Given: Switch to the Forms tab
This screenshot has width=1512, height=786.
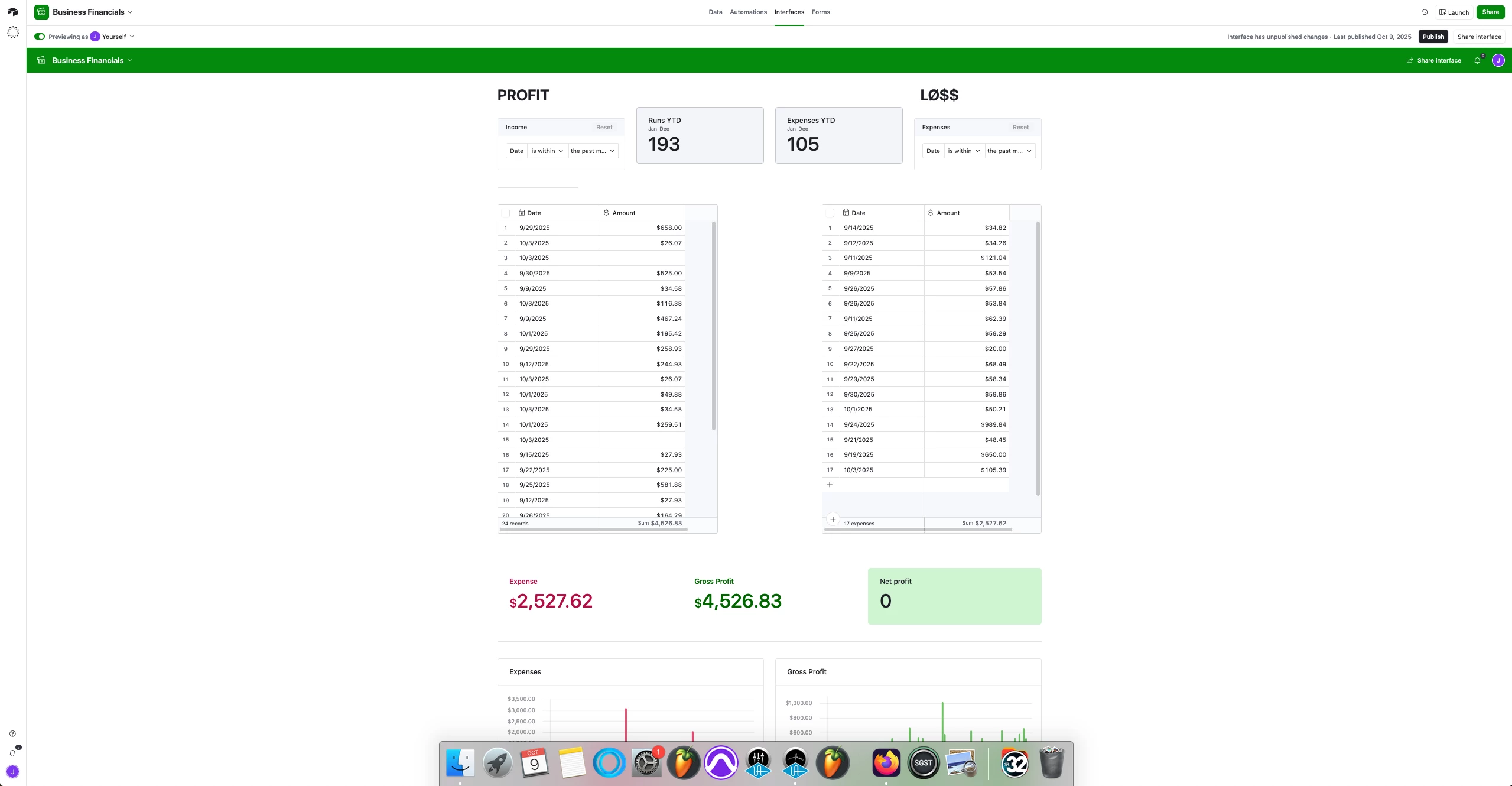Looking at the screenshot, I should point(820,12).
